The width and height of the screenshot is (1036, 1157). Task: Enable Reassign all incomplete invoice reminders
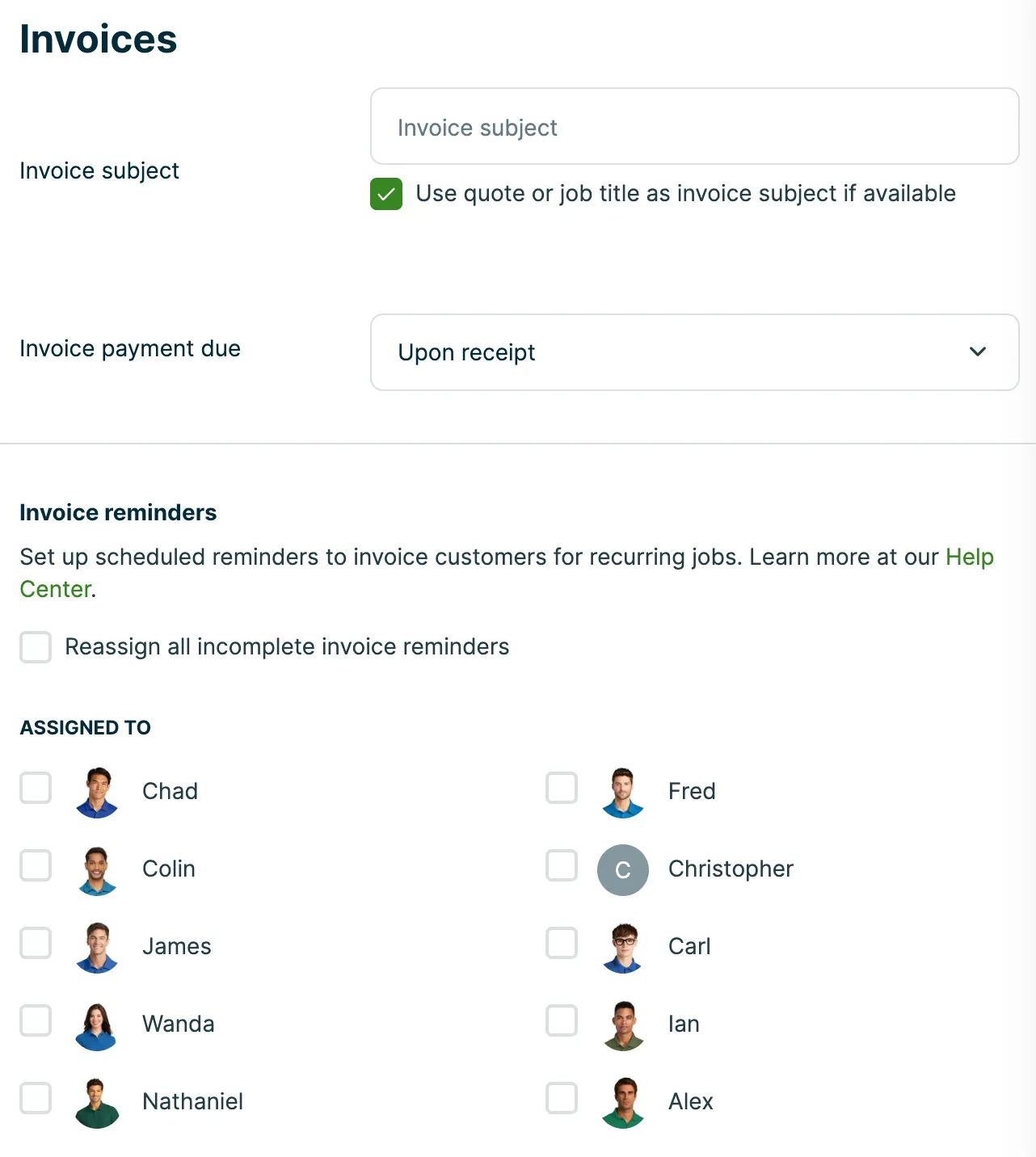(x=36, y=647)
